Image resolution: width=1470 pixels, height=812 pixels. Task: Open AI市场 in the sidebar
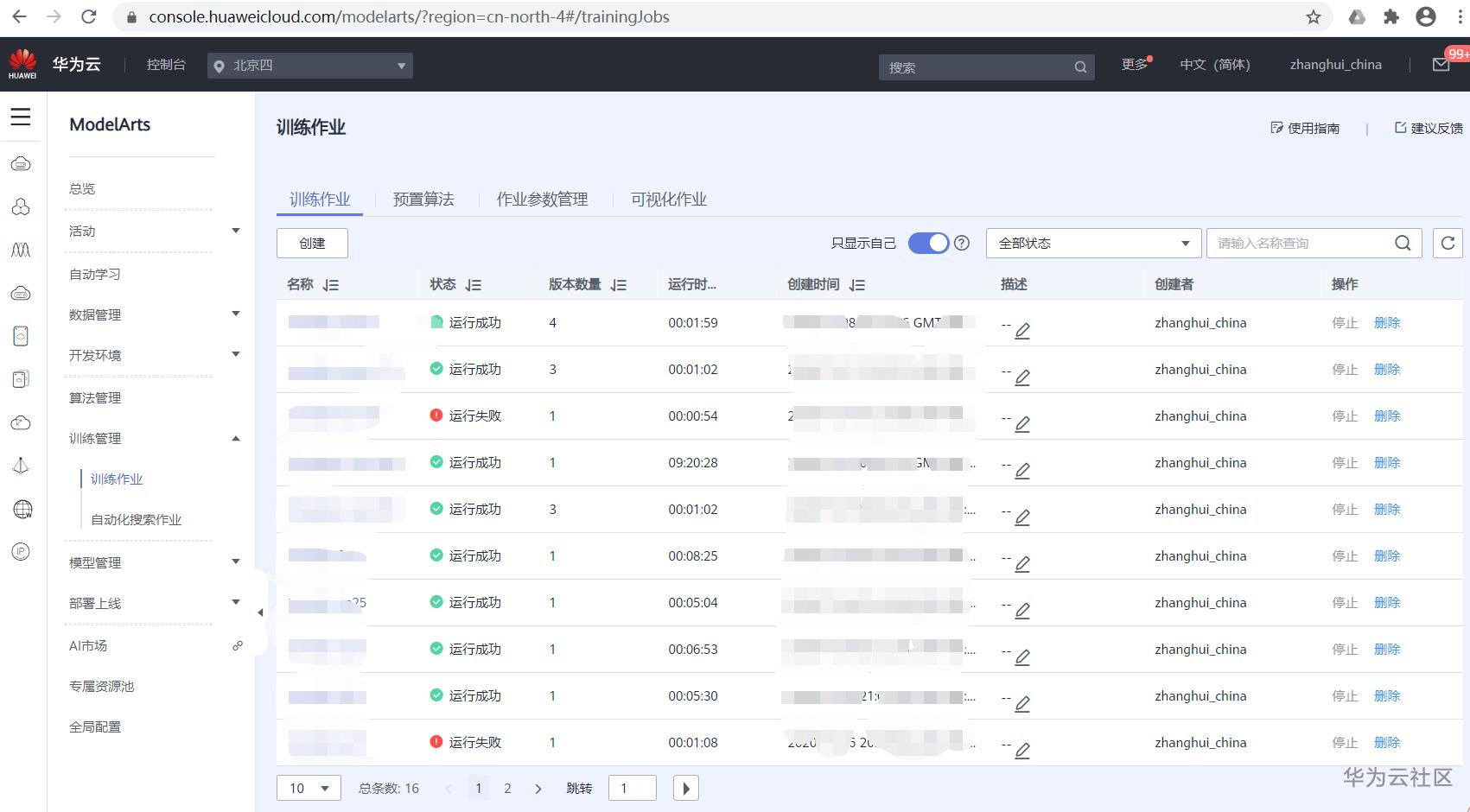(x=88, y=646)
